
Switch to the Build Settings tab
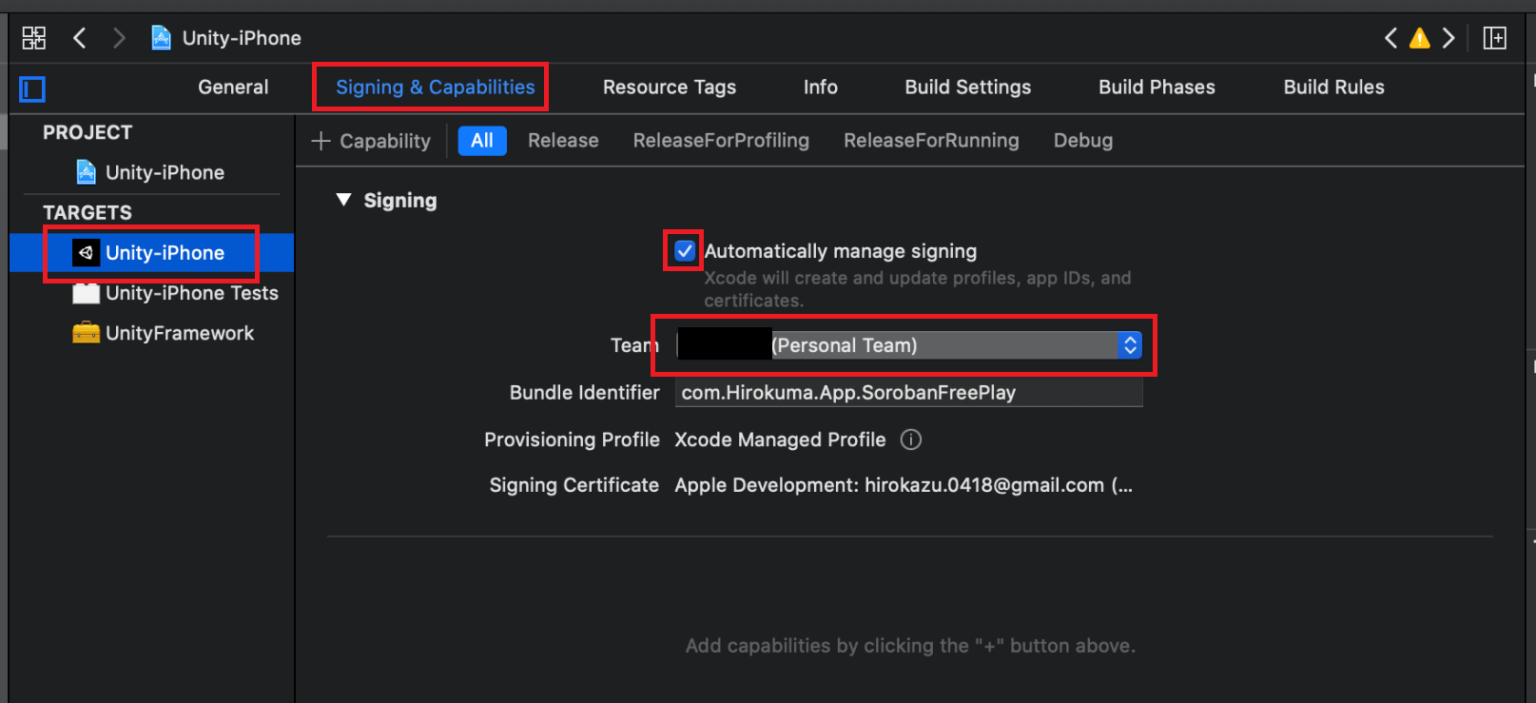(x=967, y=87)
